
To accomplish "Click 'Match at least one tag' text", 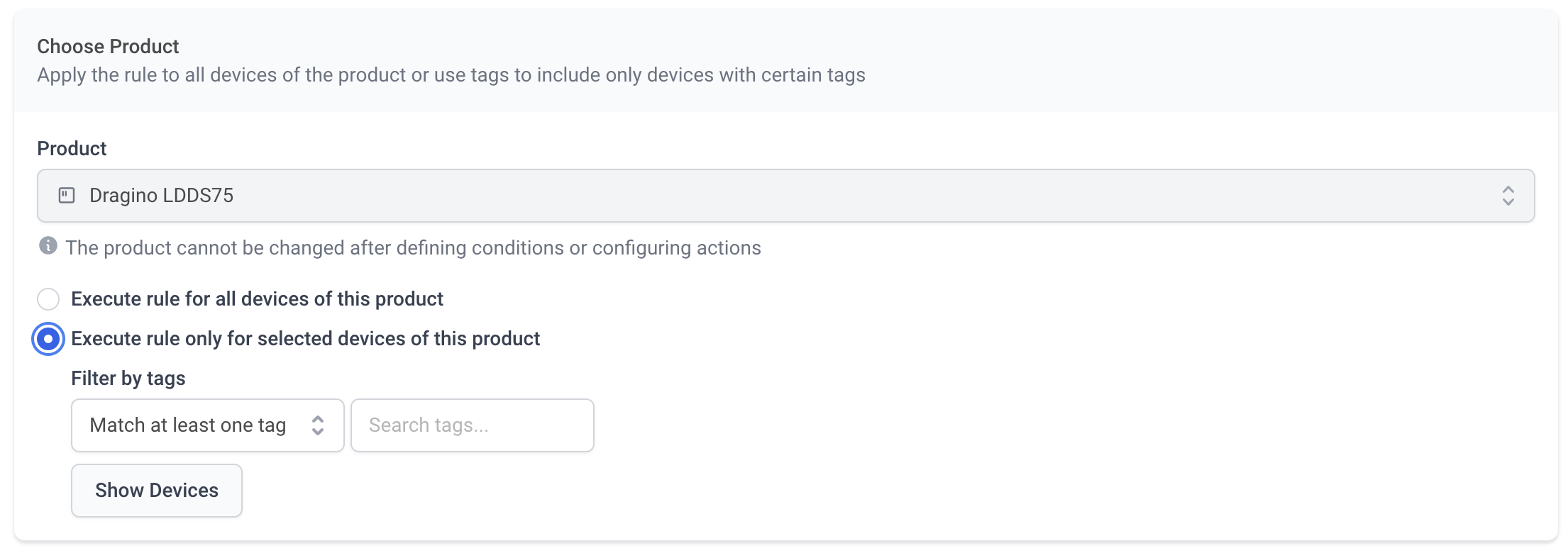I will [x=187, y=425].
